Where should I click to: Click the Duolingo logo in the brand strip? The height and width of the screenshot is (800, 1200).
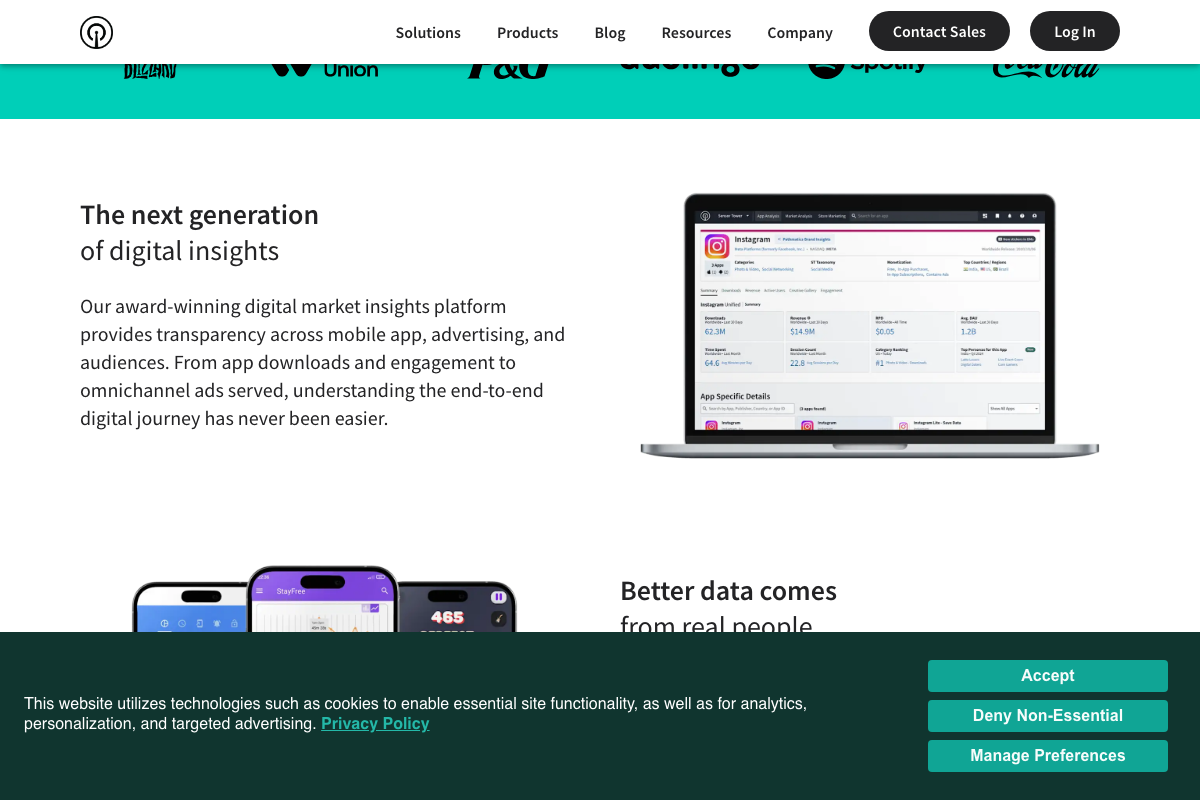coord(689,69)
